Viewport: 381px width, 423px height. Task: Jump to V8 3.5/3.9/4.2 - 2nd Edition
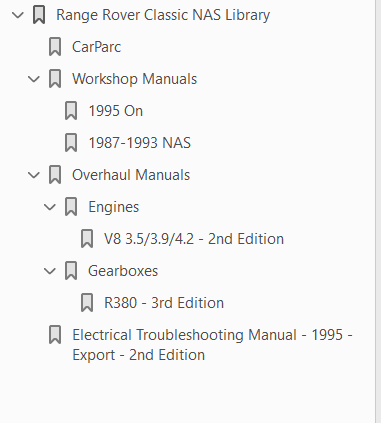tap(194, 239)
